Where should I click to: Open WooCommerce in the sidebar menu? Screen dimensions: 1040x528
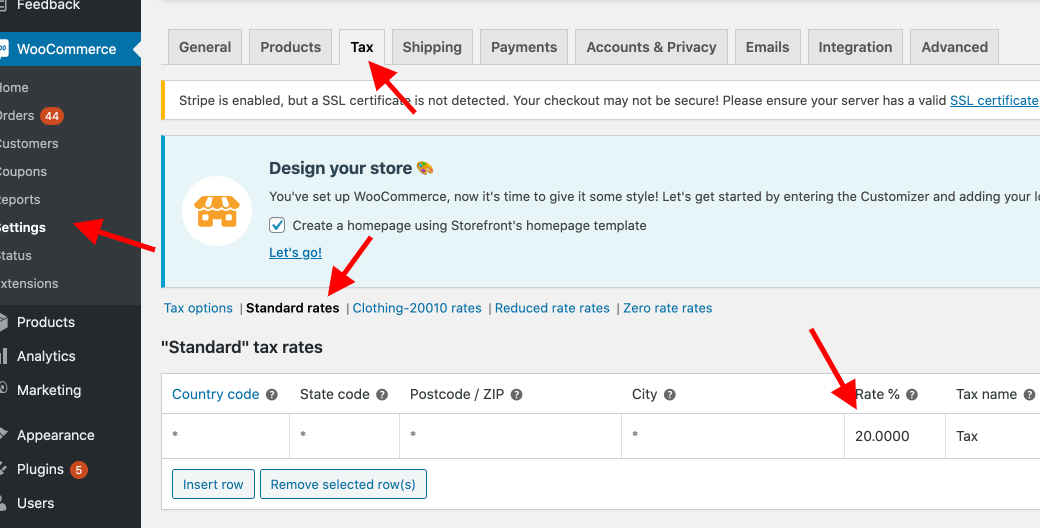coord(66,49)
